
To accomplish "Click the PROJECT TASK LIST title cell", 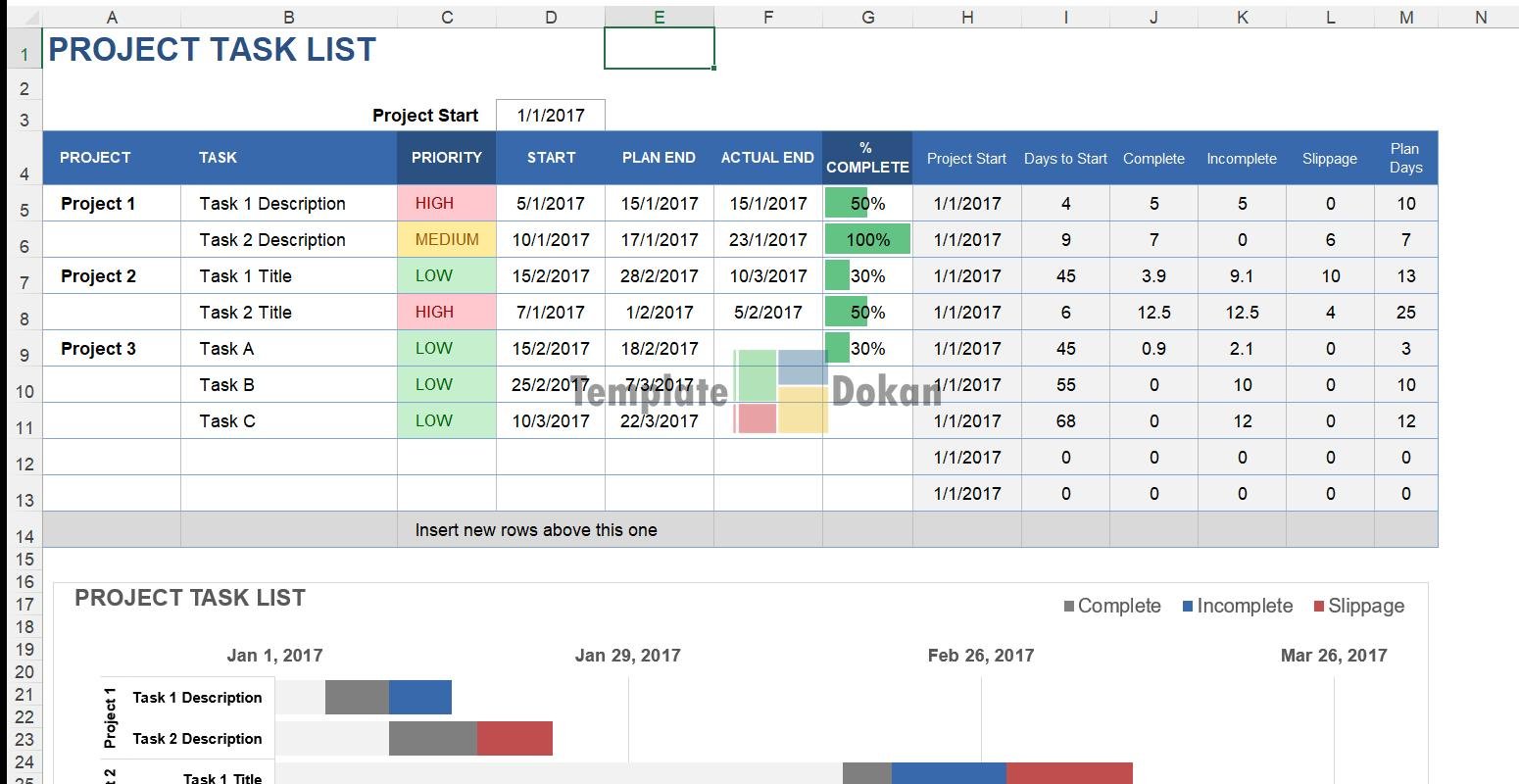I will coord(212,50).
